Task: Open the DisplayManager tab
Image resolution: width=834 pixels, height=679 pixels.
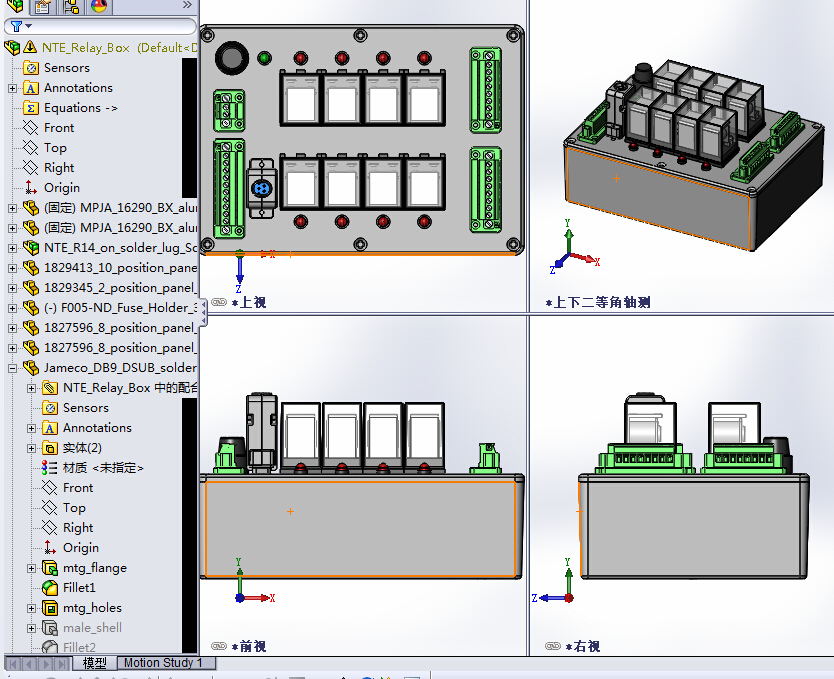Action: (99, 6)
